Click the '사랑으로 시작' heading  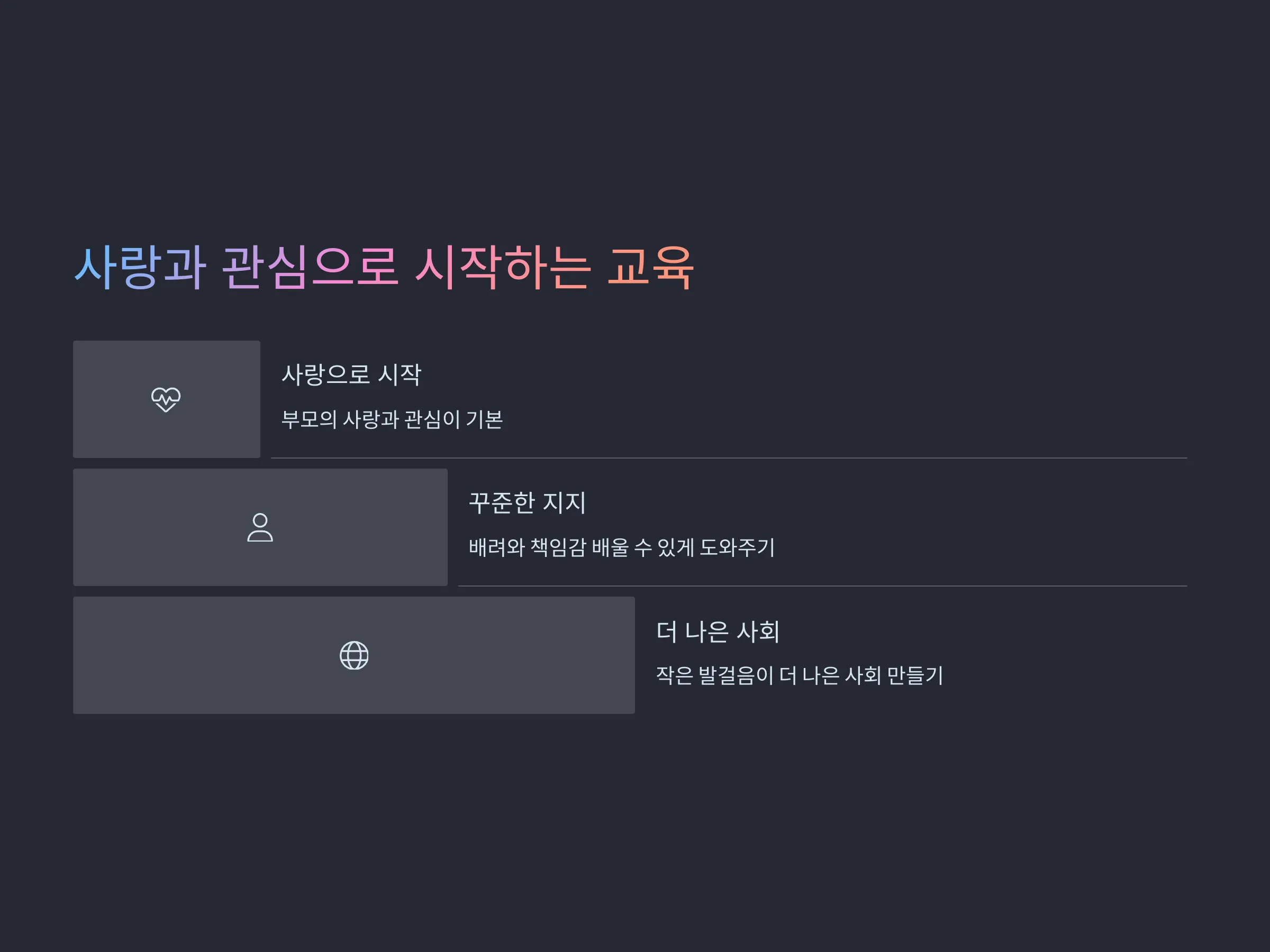click(x=351, y=374)
